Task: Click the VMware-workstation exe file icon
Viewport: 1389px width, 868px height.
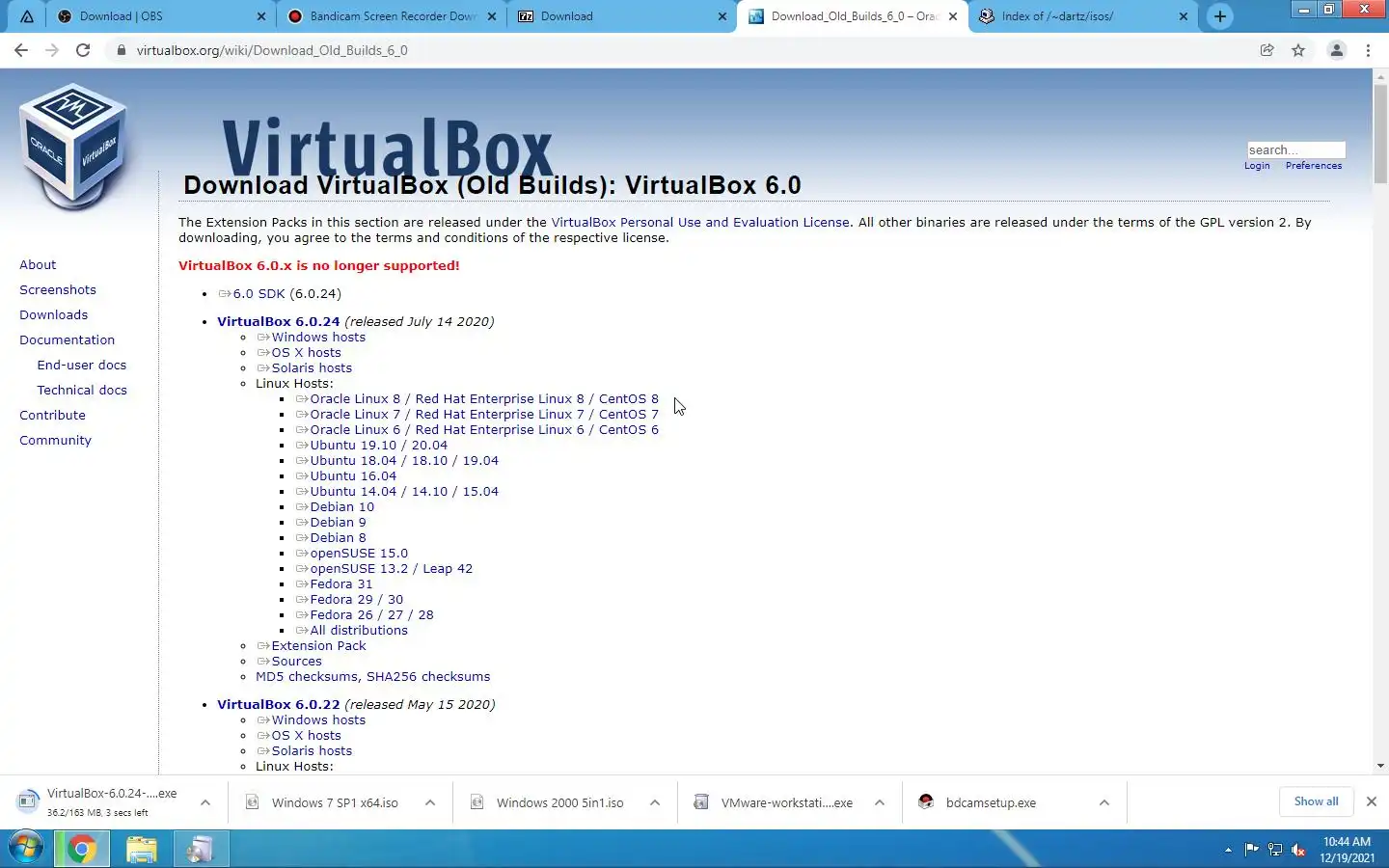Action: coord(701,801)
